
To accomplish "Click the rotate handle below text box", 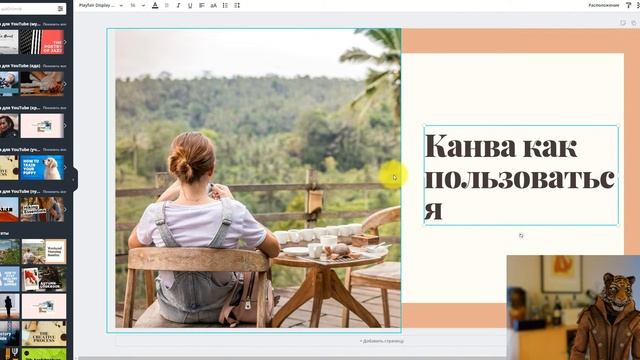I will (521, 236).
